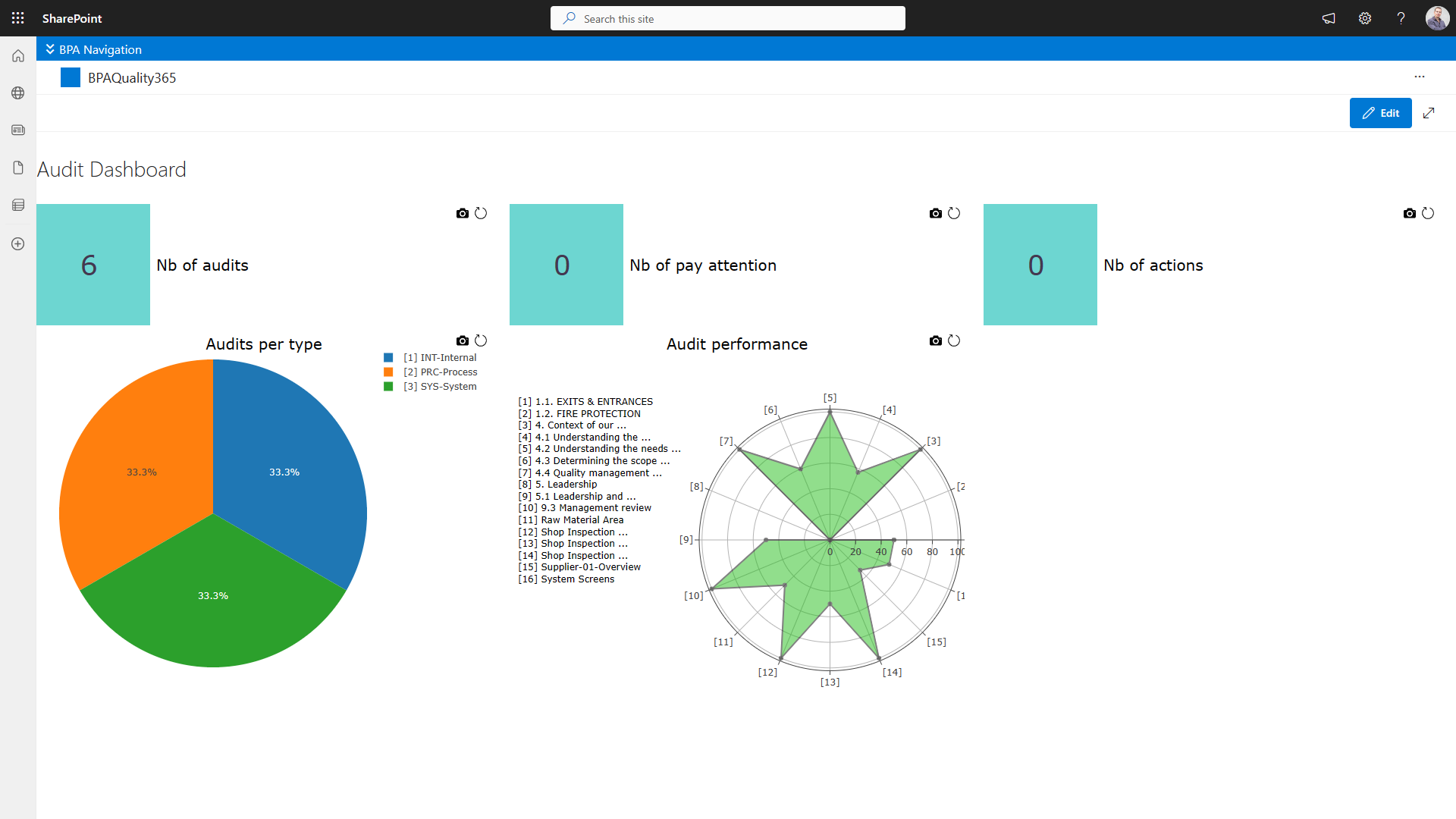Refresh the Audit performance chart
1456x819 pixels.
954,340
